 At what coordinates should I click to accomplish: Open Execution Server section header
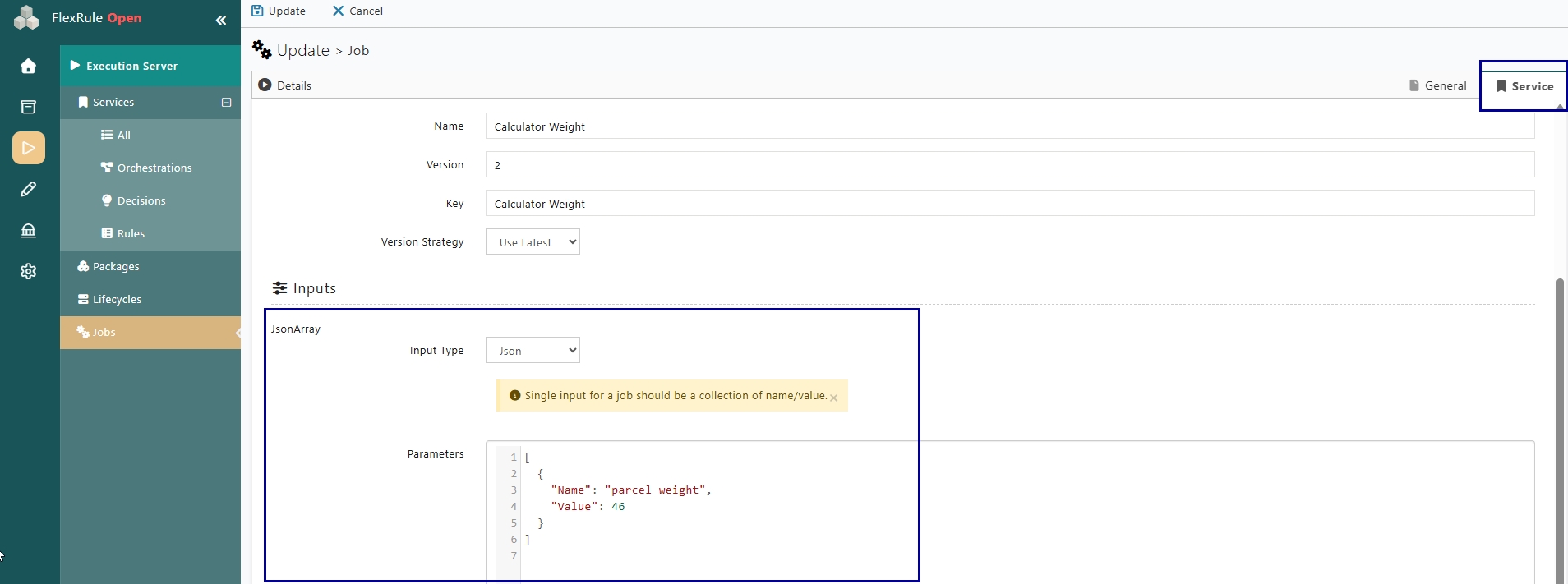[150, 66]
